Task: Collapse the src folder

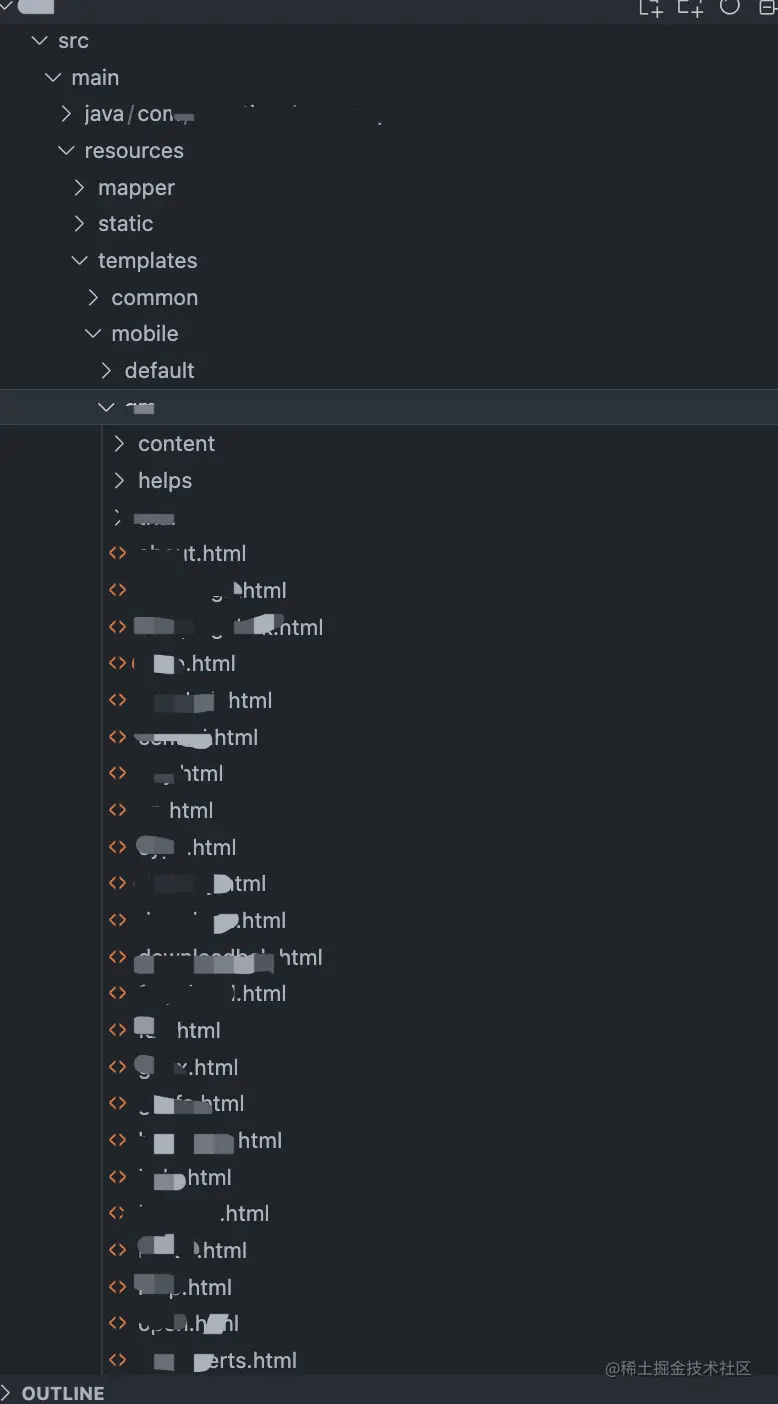Action: (38, 40)
